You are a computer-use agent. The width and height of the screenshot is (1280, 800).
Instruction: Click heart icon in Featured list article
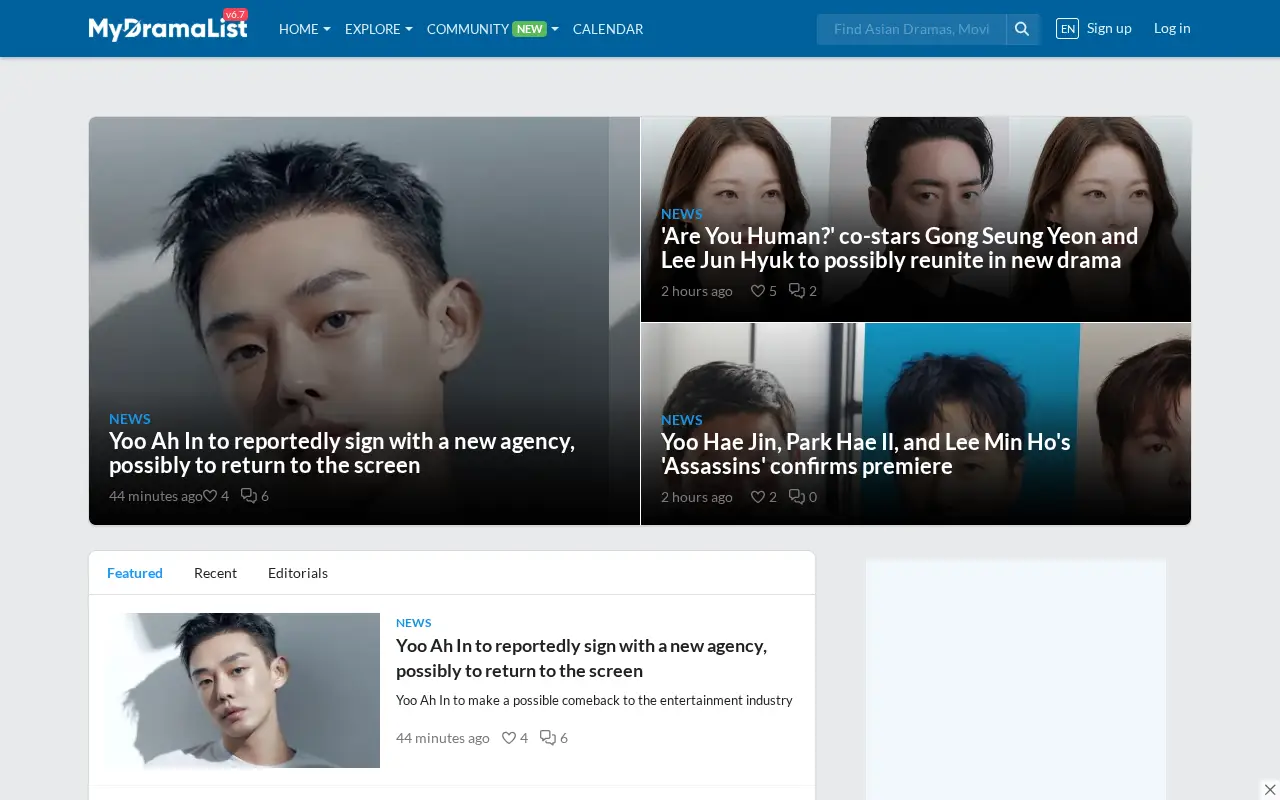509,738
